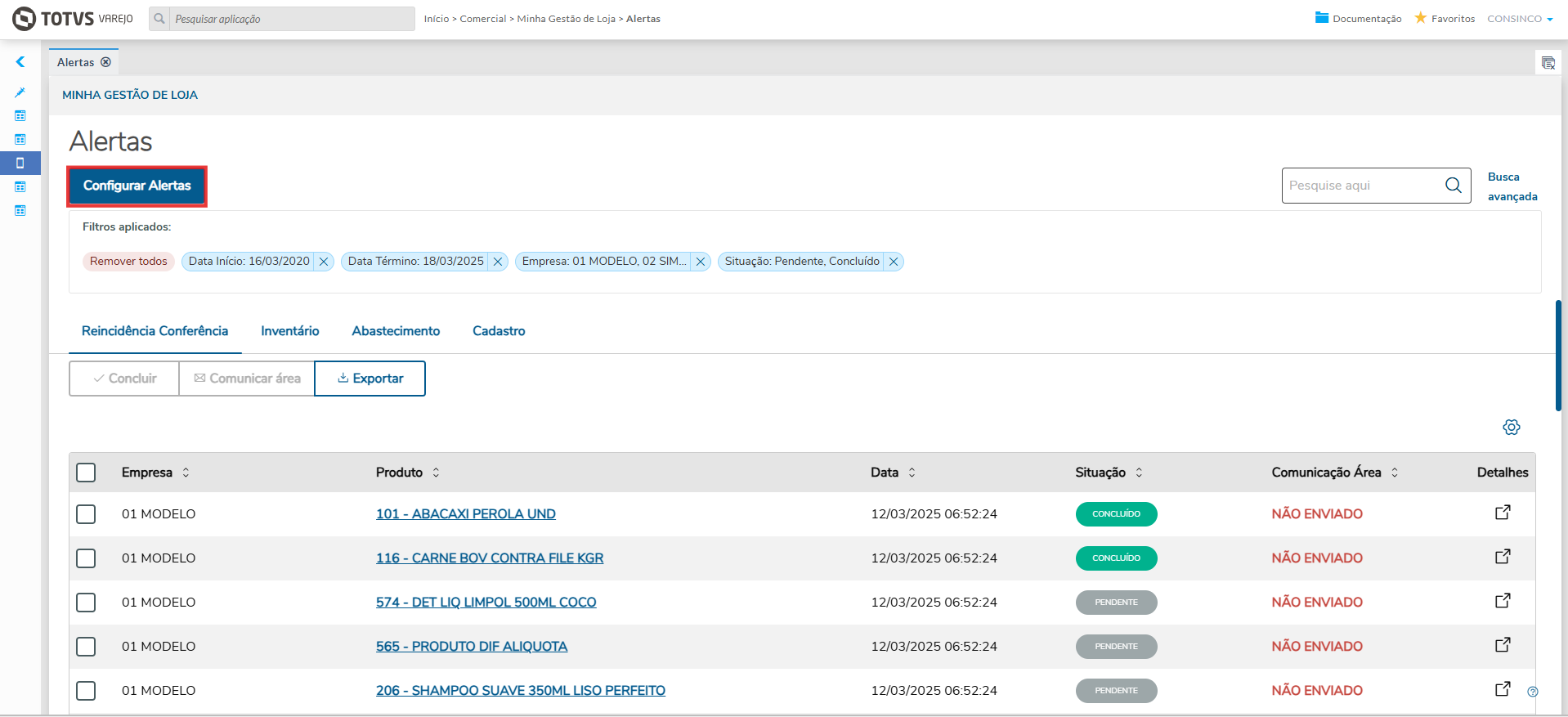This screenshot has width=1568, height=717.
Task: Switch to the Inventário tab
Action: (x=290, y=331)
